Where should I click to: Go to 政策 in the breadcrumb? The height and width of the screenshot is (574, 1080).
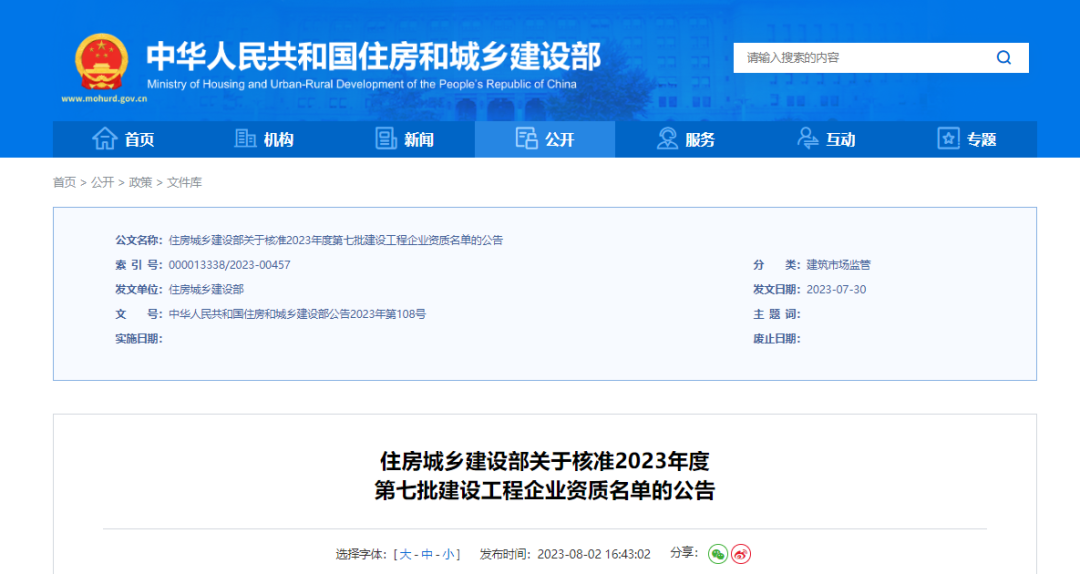coord(140,182)
